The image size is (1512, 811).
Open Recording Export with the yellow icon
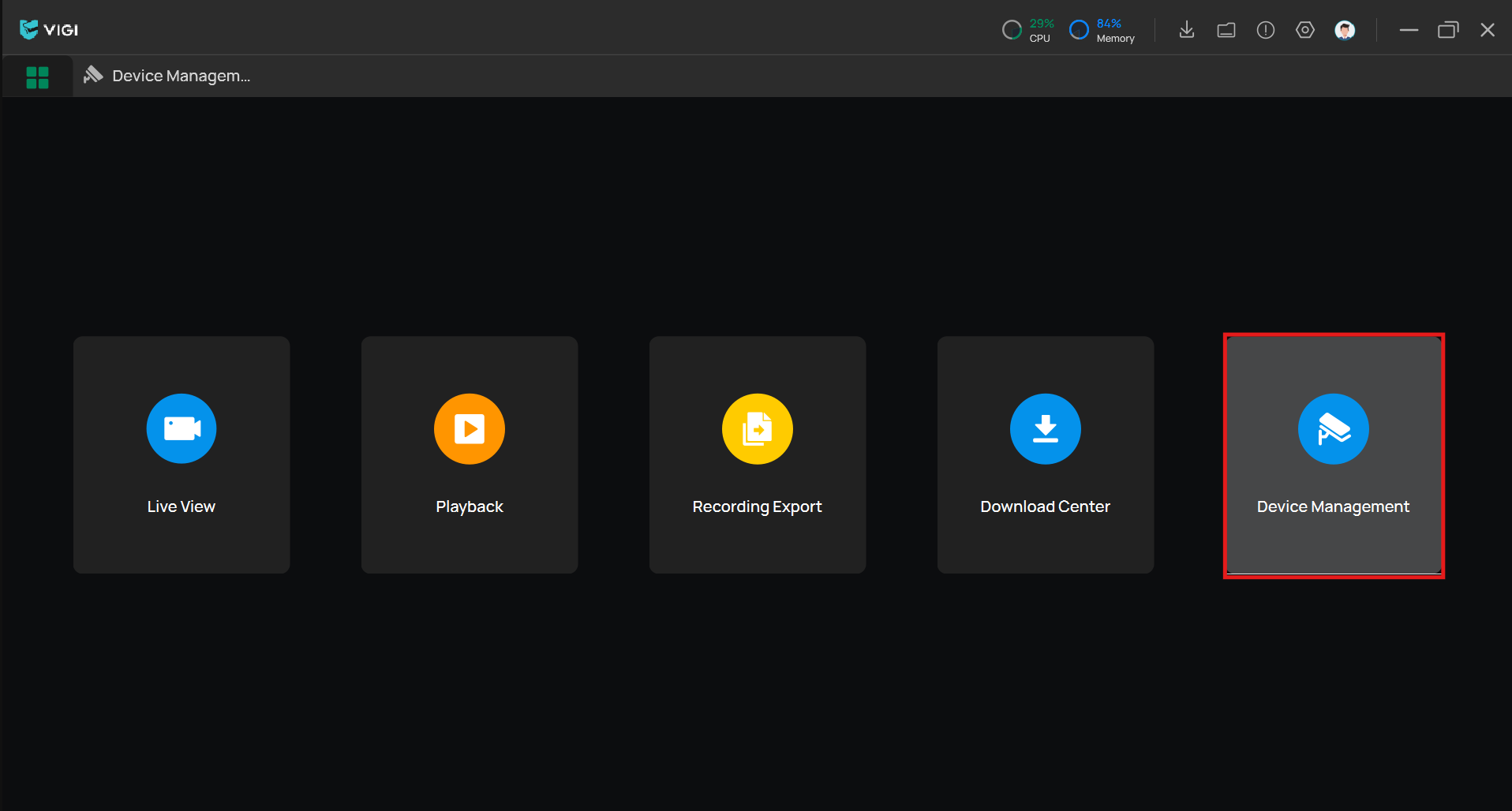757,429
